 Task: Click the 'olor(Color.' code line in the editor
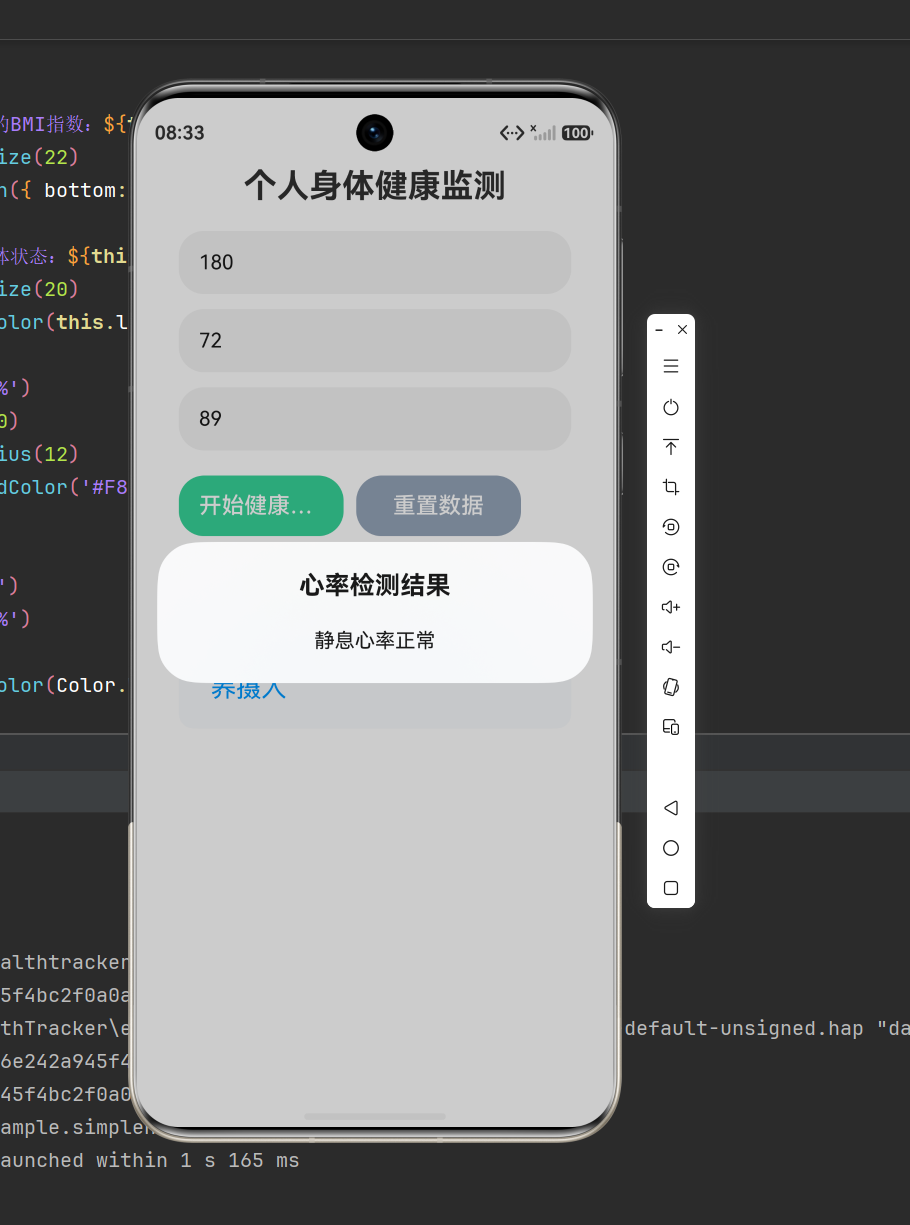pyautogui.click(x=64, y=685)
